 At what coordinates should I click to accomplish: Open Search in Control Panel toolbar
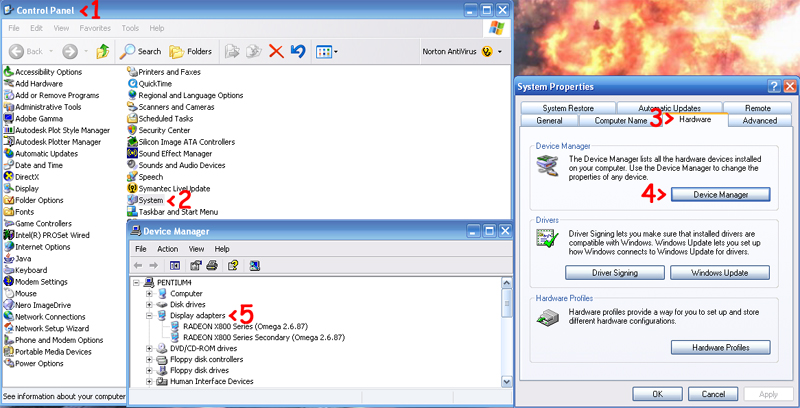(x=141, y=51)
